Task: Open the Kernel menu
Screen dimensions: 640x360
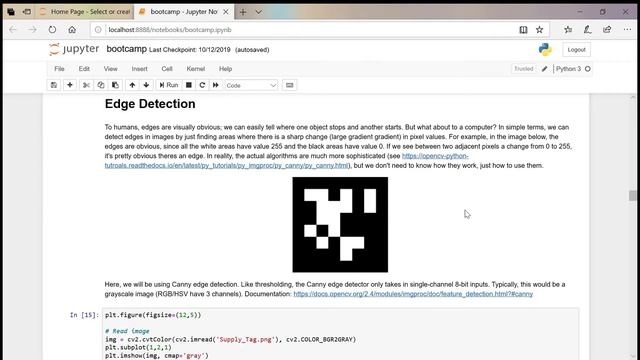Action: pyautogui.click(x=196, y=69)
